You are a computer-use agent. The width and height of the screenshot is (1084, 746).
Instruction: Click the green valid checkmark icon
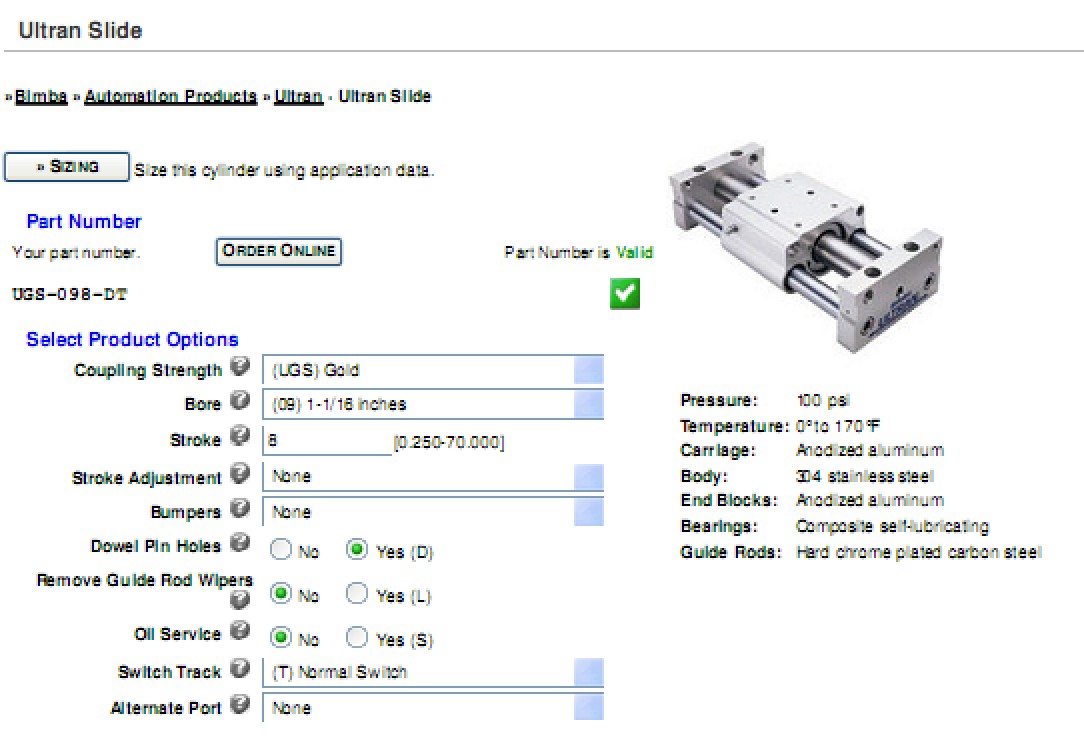tap(625, 294)
